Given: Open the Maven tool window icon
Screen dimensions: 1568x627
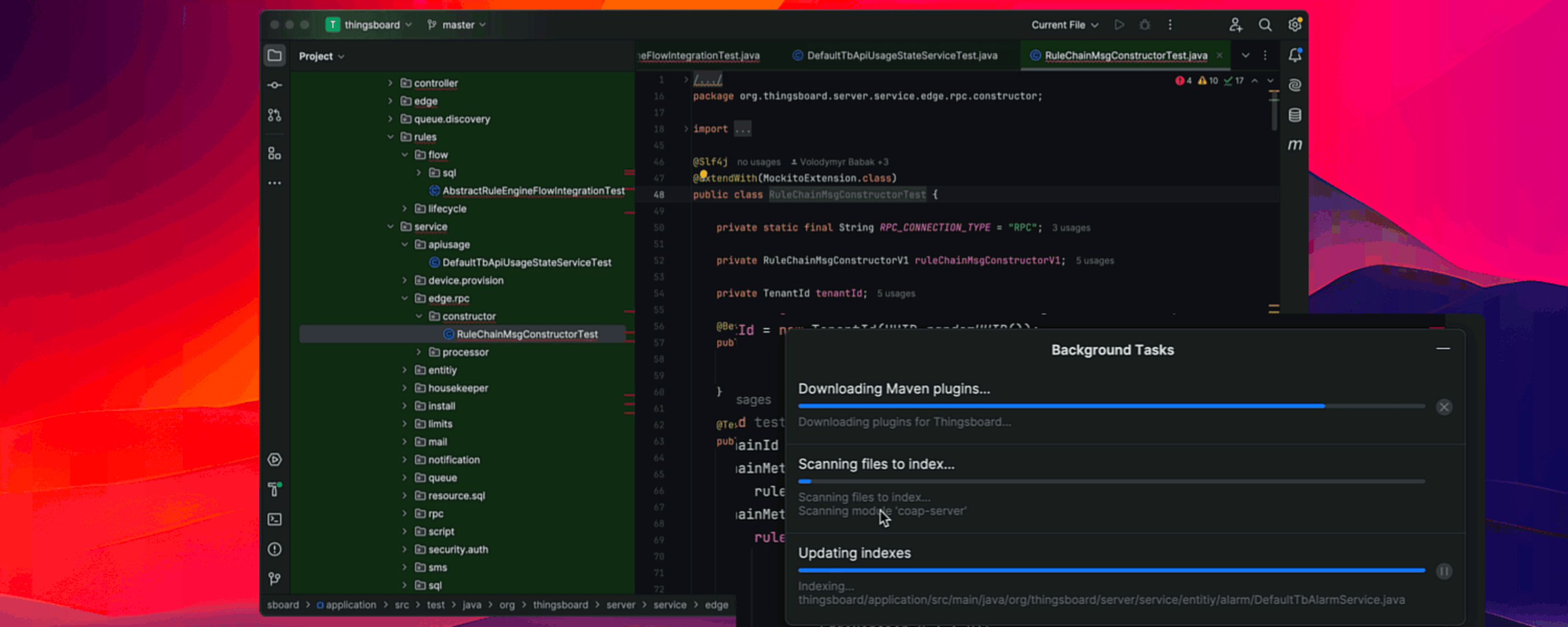Looking at the screenshot, I should point(1295,145).
